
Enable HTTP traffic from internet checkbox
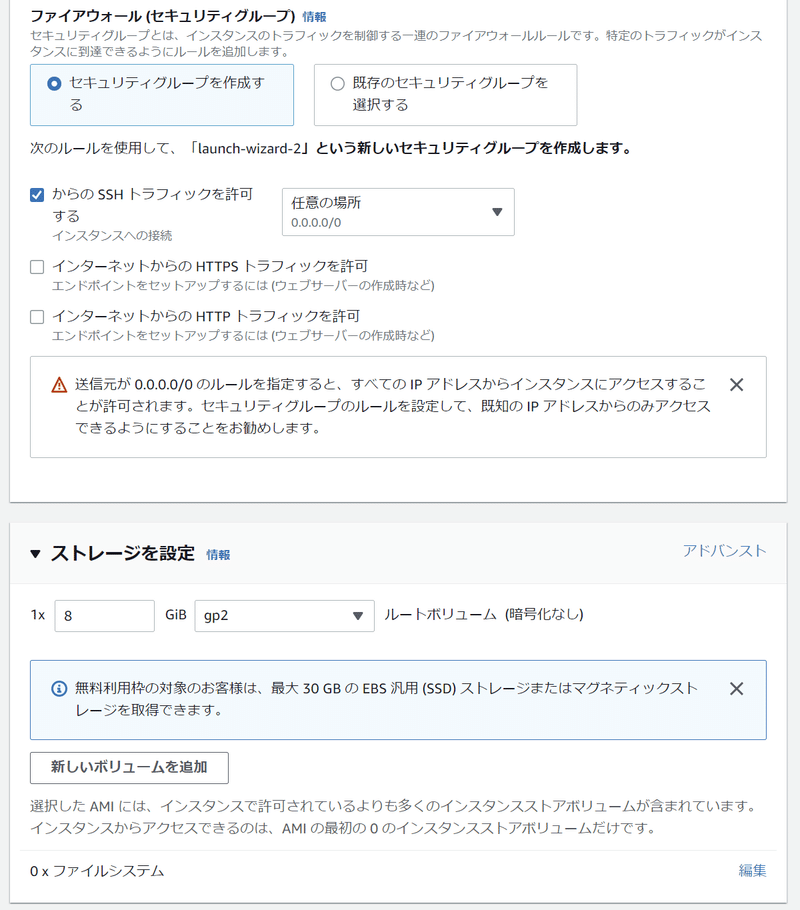tap(37, 317)
